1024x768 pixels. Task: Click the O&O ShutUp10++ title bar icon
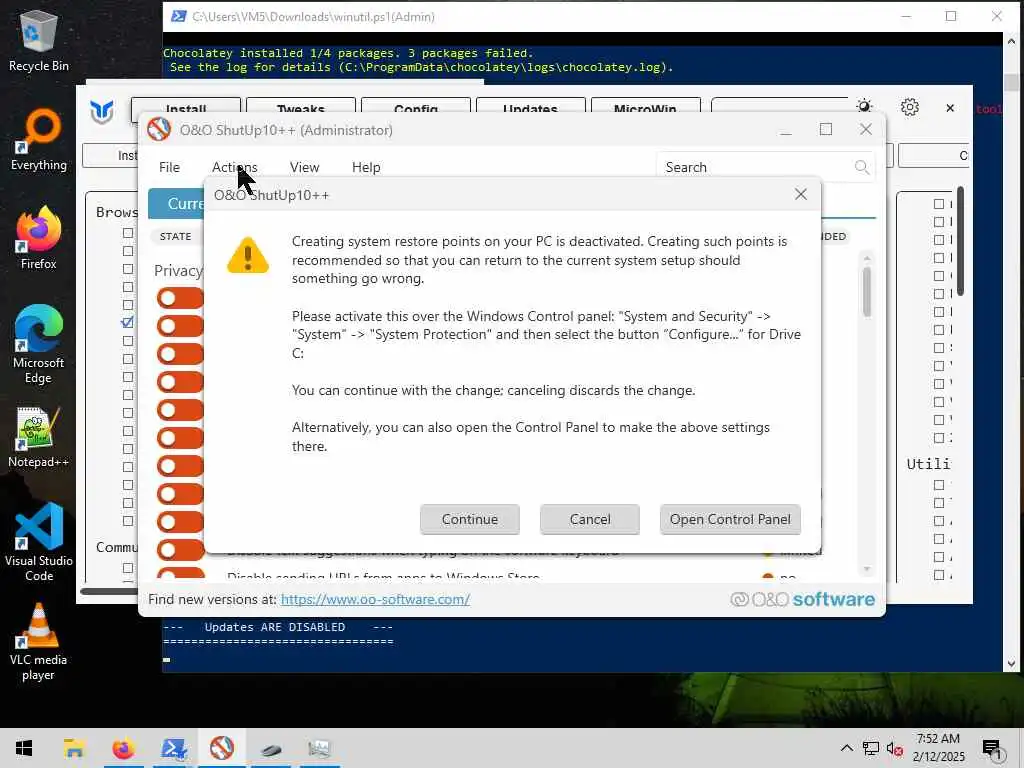point(159,129)
